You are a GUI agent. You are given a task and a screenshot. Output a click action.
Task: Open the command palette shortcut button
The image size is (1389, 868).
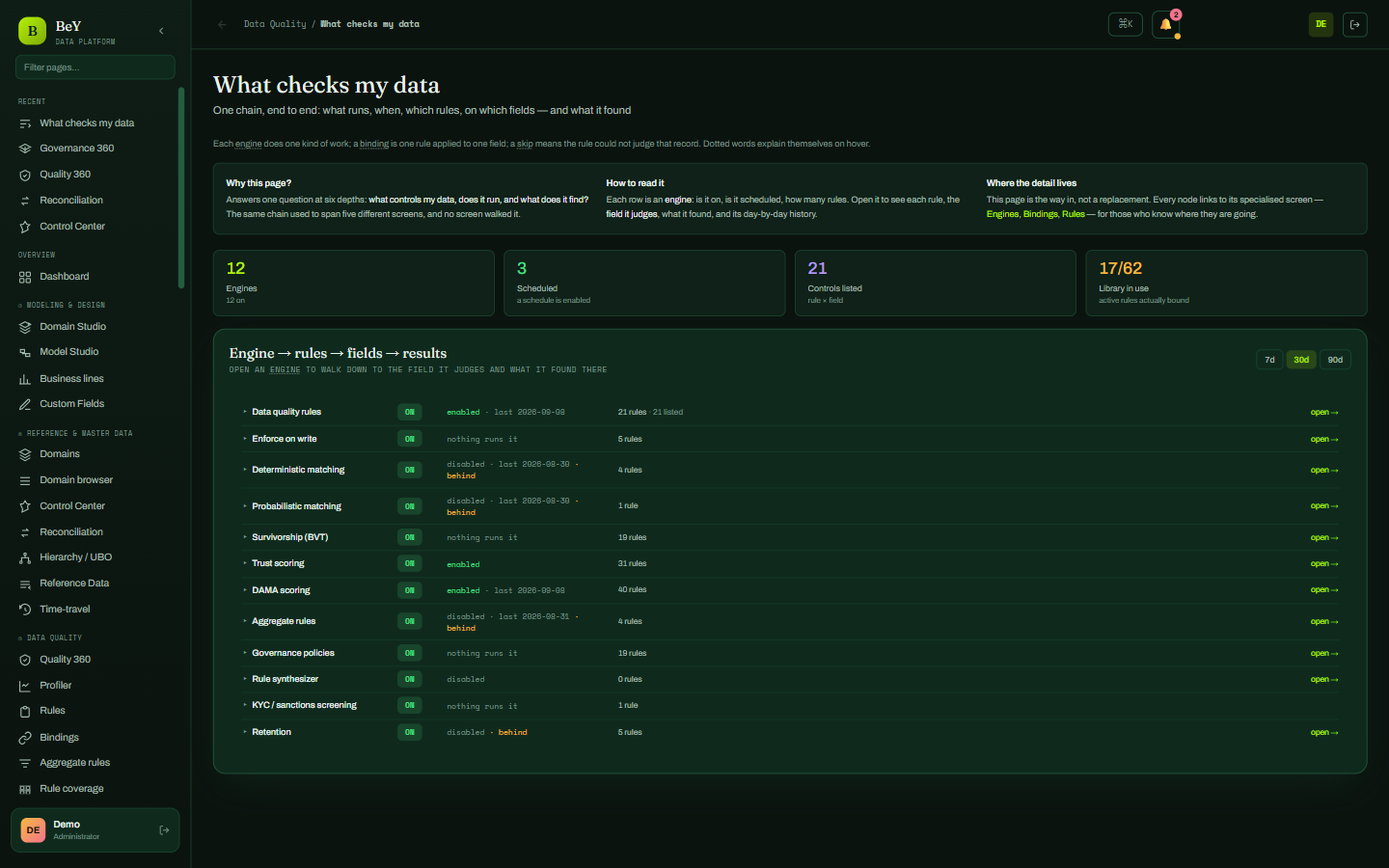[x=1126, y=24]
